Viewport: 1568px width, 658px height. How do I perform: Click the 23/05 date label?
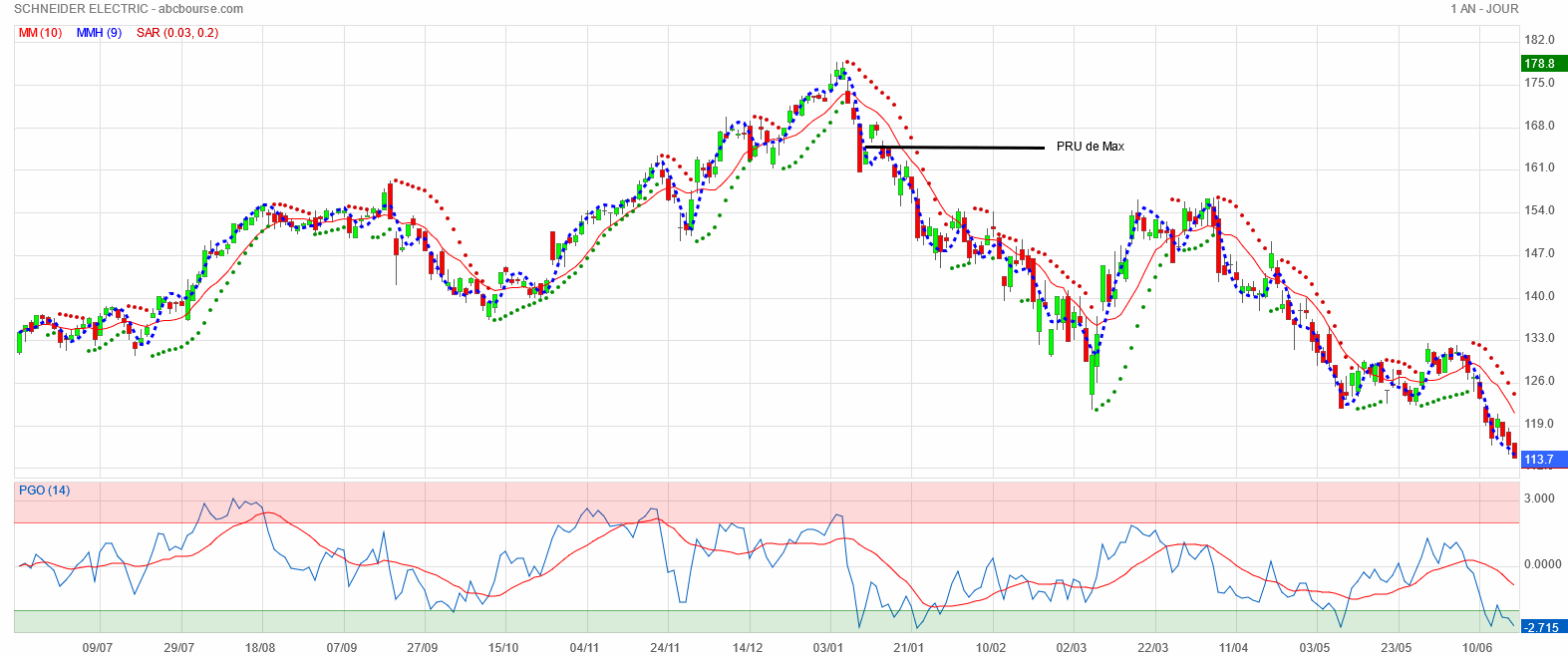click(x=1397, y=648)
